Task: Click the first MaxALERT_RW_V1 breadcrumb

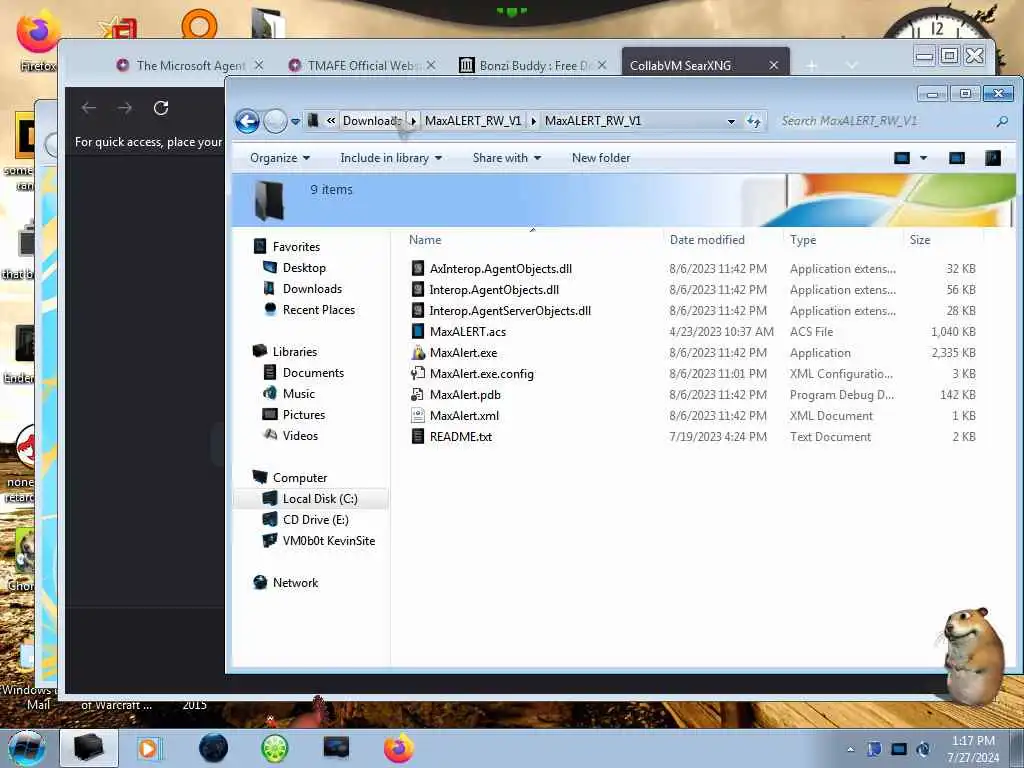Action: [473, 121]
